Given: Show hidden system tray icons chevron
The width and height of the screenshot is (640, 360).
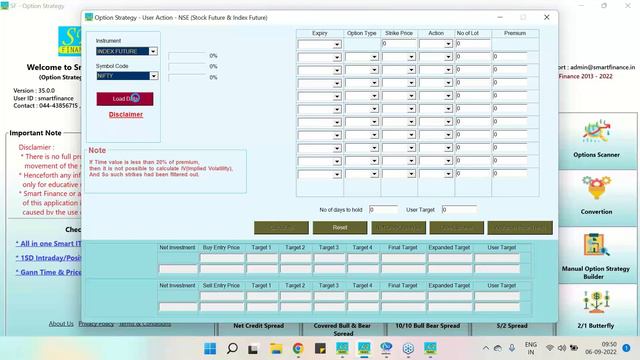Looking at the screenshot, I should (x=486, y=348).
